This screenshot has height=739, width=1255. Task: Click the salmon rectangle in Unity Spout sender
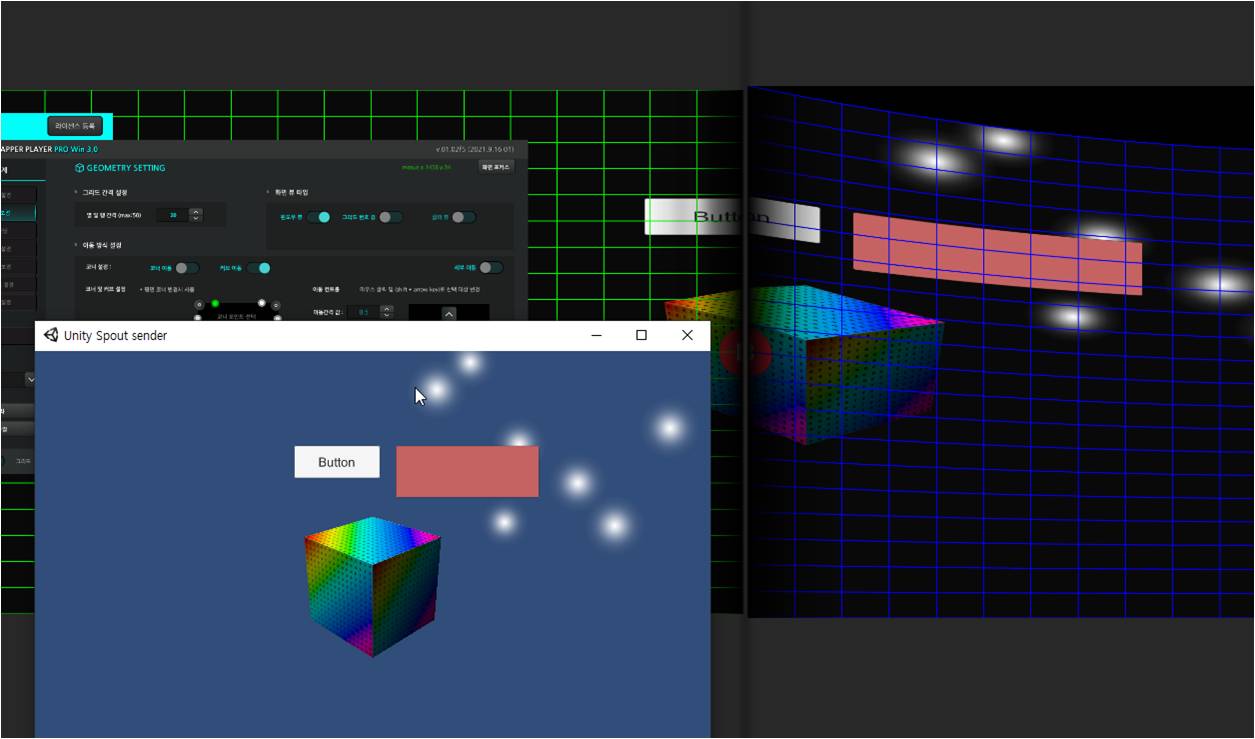coord(467,471)
